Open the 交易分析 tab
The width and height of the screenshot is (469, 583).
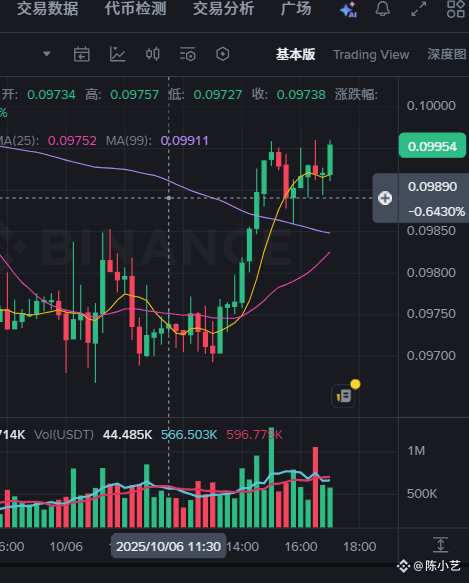click(x=223, y=9)
